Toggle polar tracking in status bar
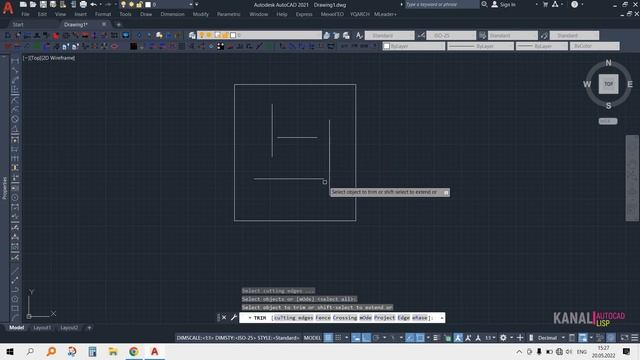 376,338
